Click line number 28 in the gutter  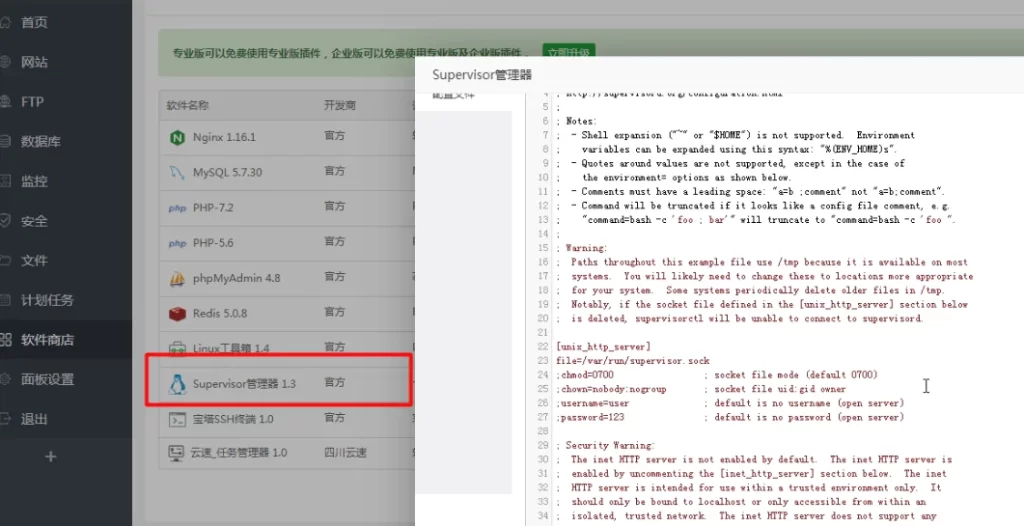542,431
